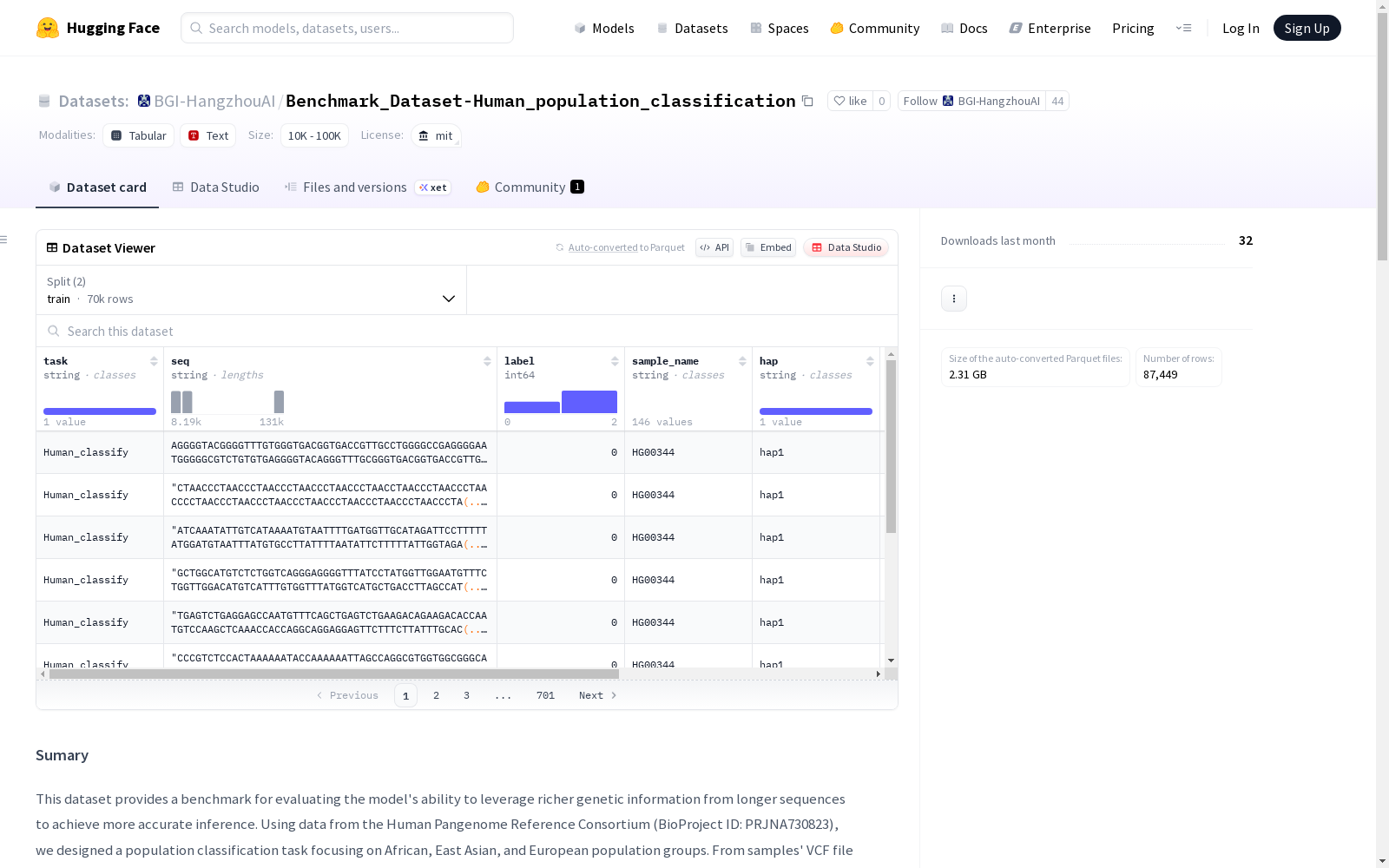Click the label histogram bar for class 2
This screenshot has height=868, width=1389.
pyautogui.click(x=589, y=402)
